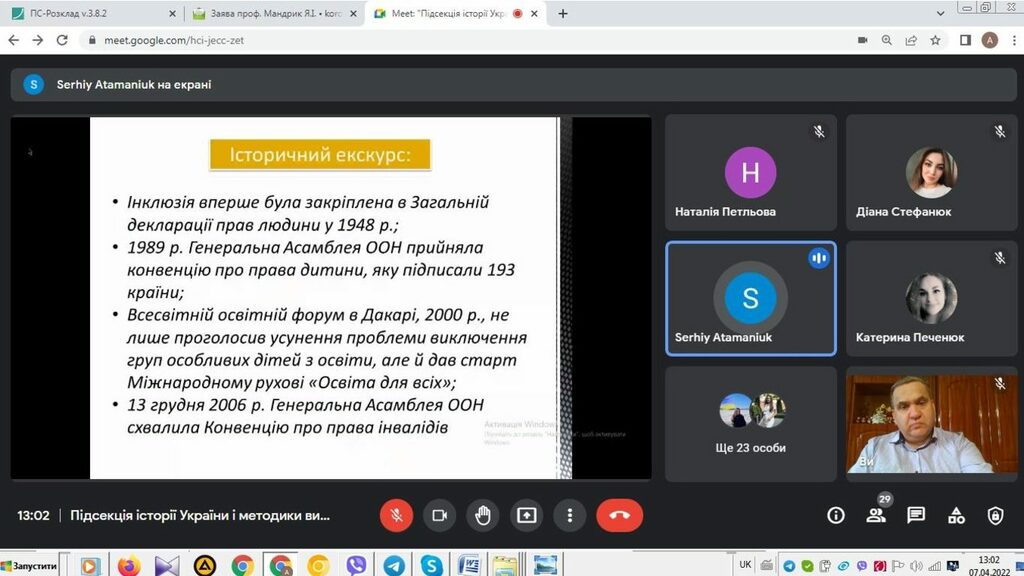Open the Activities panel icon
The height and width of the screenshot is (576, 1024).
point(956,515)
